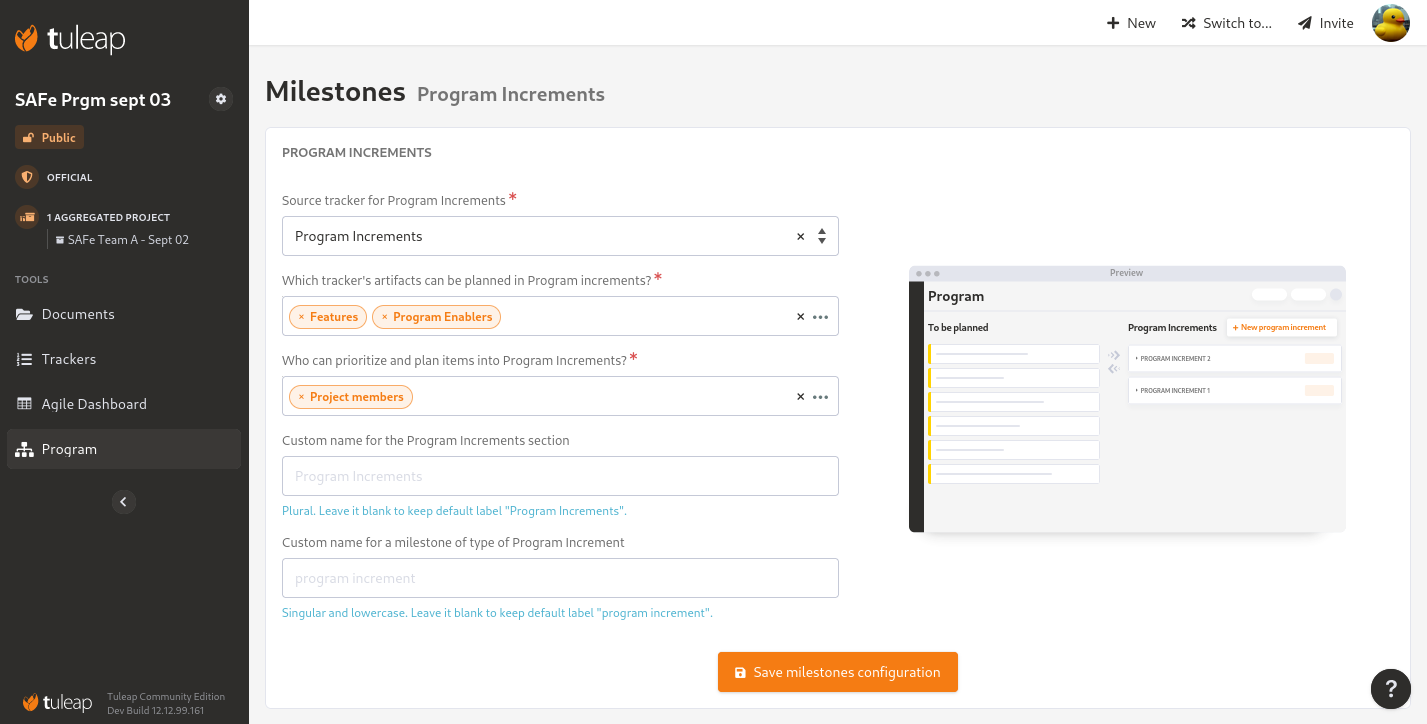1427x724 pixels.
Task: Open the Invite dialog from the top bar
Action: click(1324, 22)
